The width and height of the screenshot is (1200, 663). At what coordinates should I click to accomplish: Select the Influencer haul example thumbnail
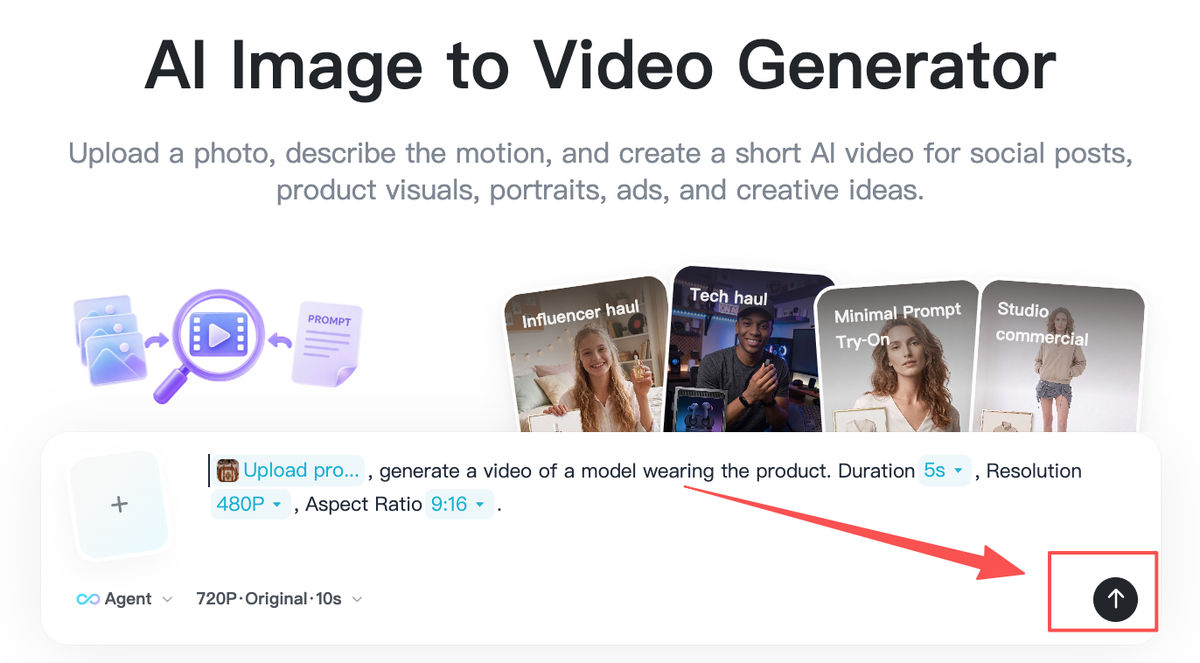point(585,355)
